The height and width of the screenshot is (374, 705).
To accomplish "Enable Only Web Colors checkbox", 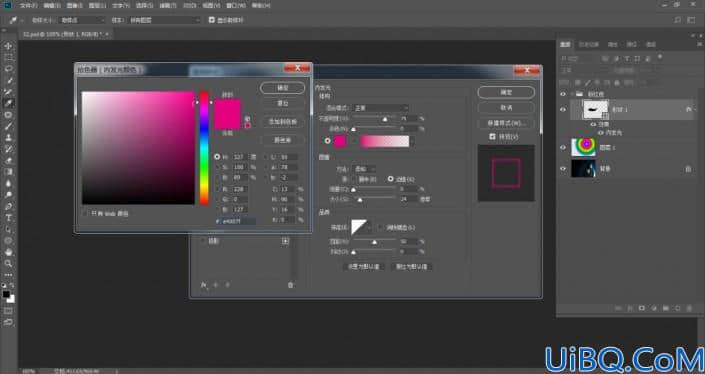I will tap(85, 214).
